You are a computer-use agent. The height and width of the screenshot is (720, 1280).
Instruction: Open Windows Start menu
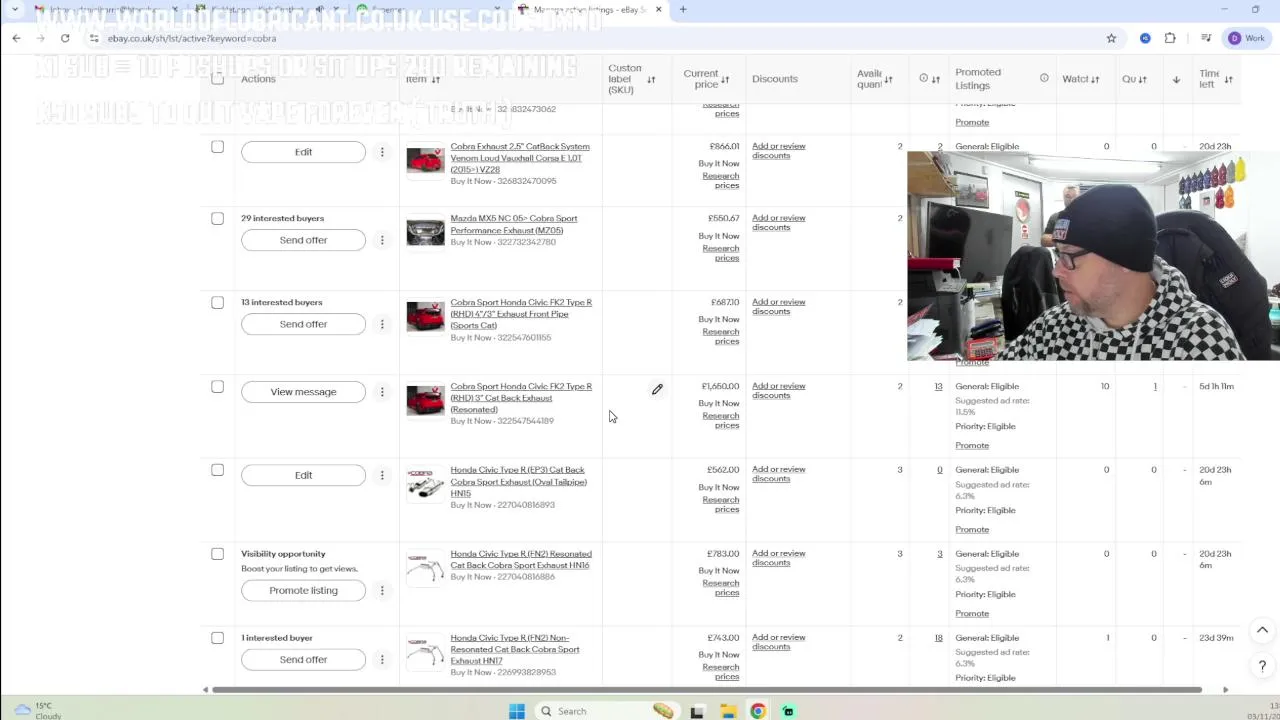[x=517, y=711]
